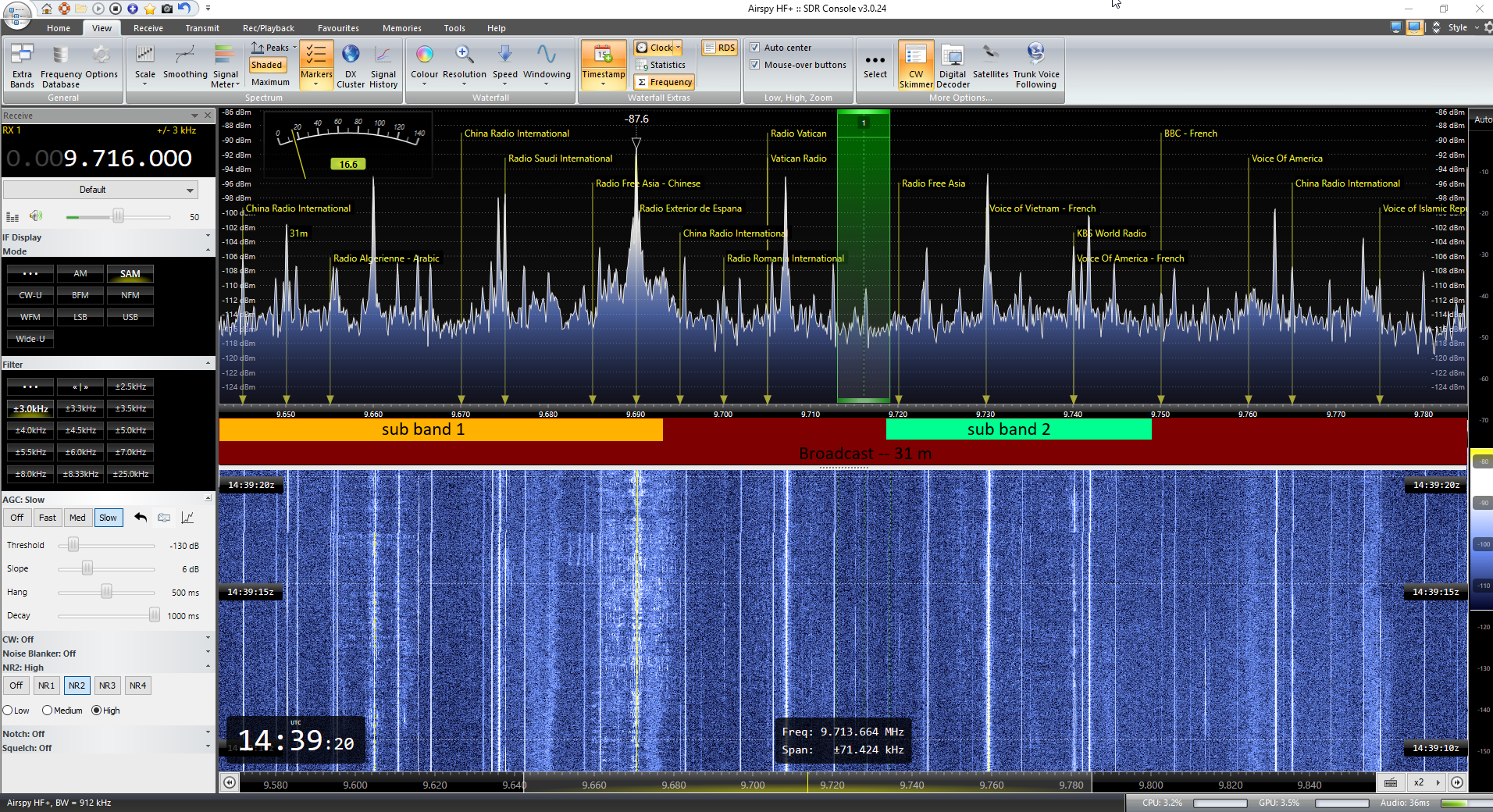Open the Favourites ribbon tab
The image size is (1493, 812).
pyautogui.click(x=338, y=28)
